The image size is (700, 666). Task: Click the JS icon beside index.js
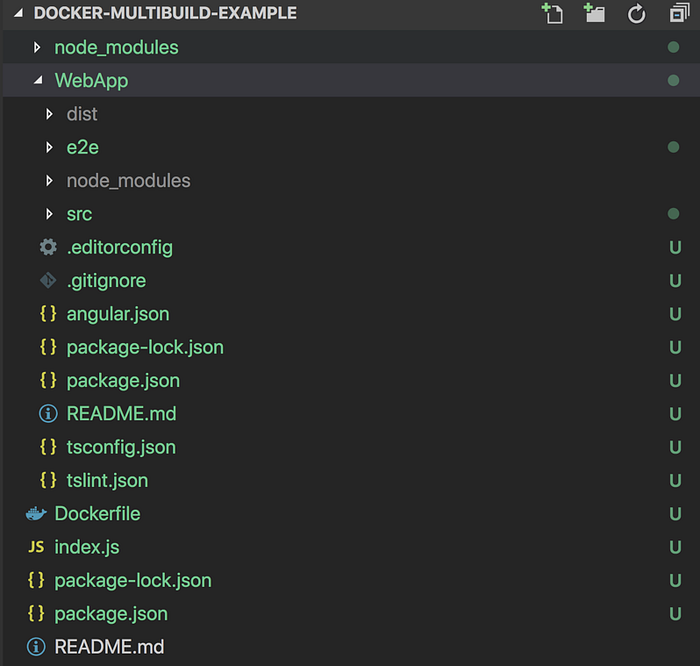(x=36, y=547)
